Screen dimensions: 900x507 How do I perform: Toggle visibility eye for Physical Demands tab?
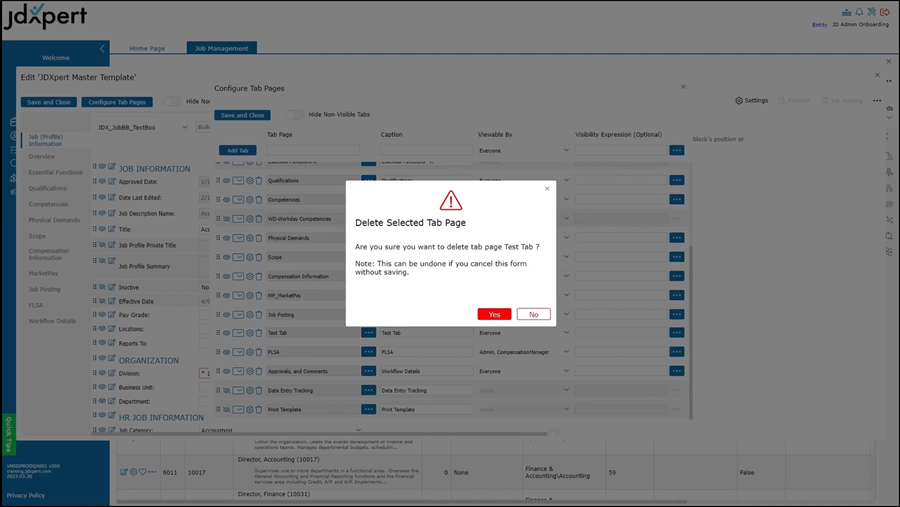227,238
